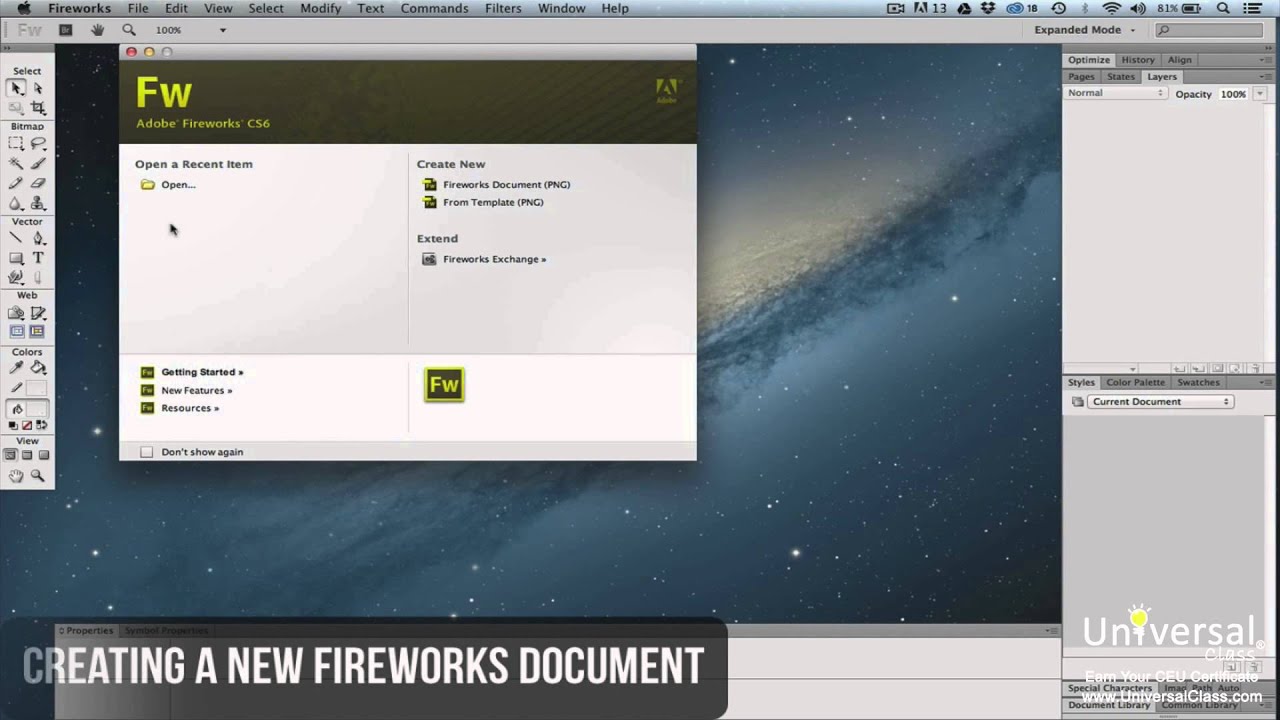Select the Rectangle vector tool
This screenshot has height=720, width=1280.
(x=17, y=257)
